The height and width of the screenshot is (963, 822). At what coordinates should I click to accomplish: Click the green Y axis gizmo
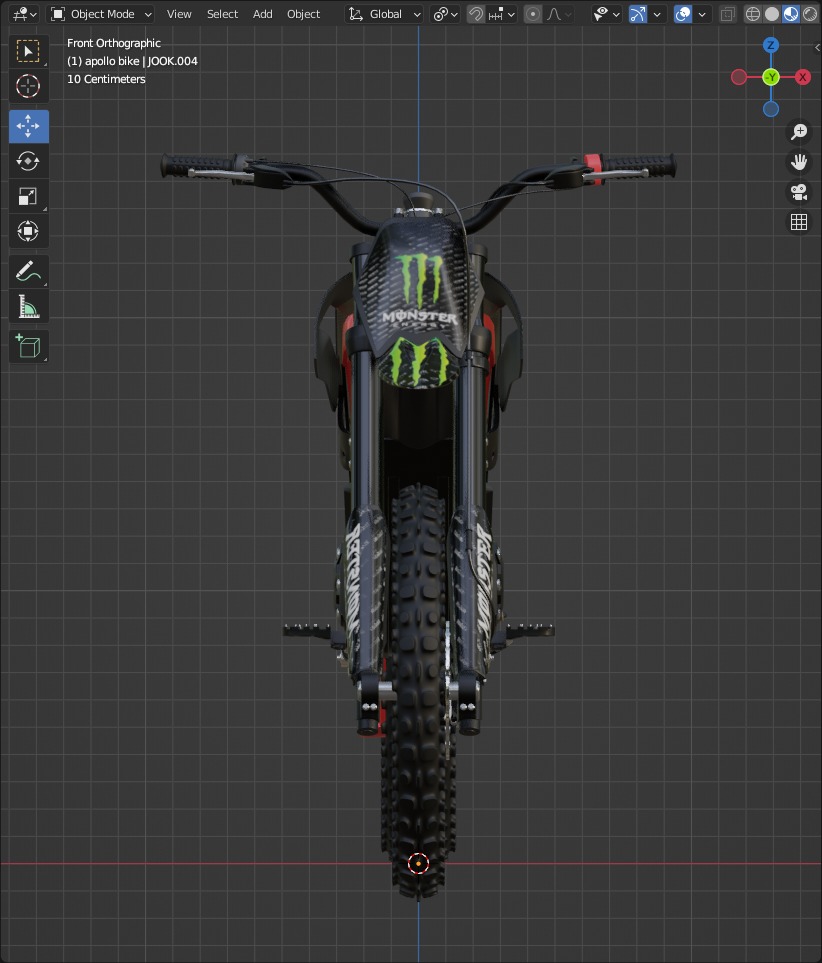770,77
